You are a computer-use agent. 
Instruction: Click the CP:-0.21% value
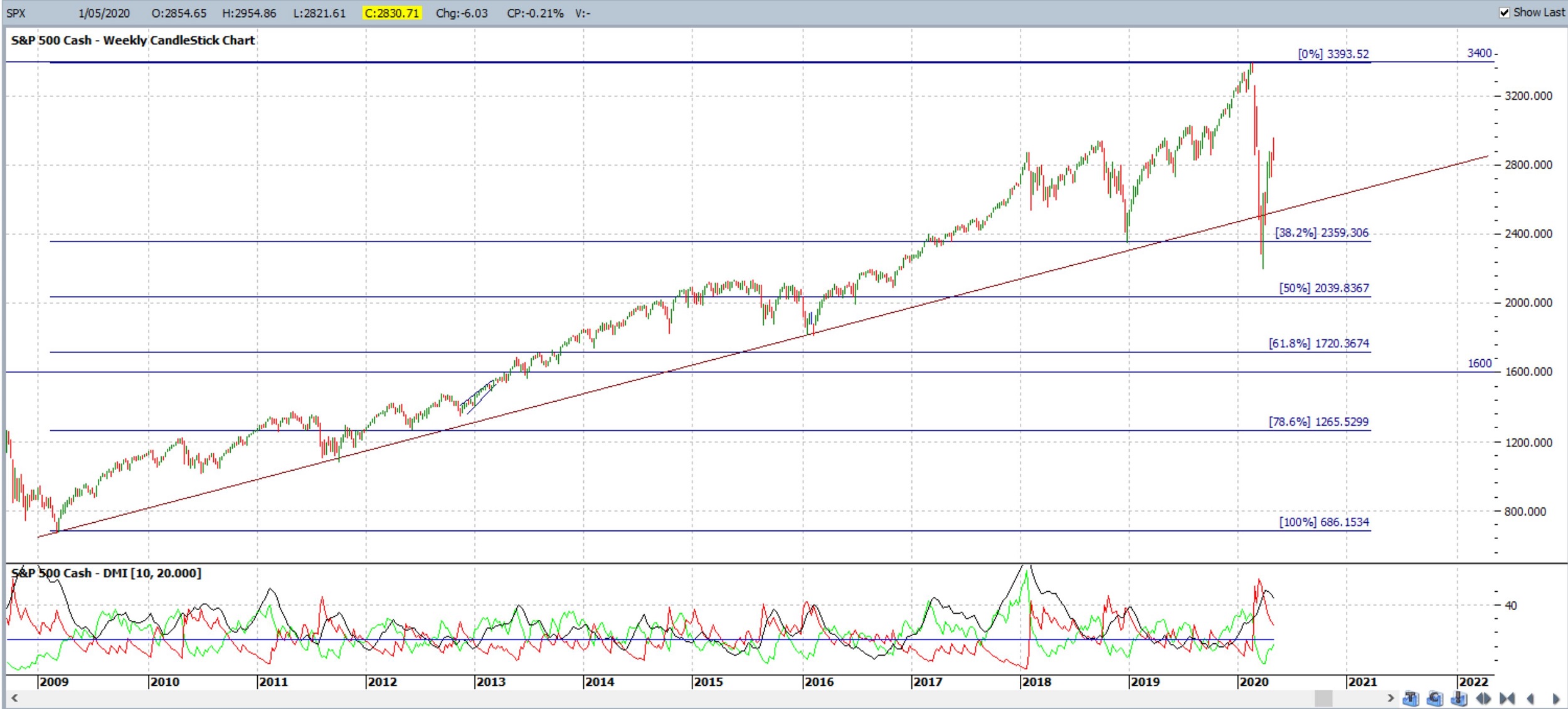coord(535,13)
